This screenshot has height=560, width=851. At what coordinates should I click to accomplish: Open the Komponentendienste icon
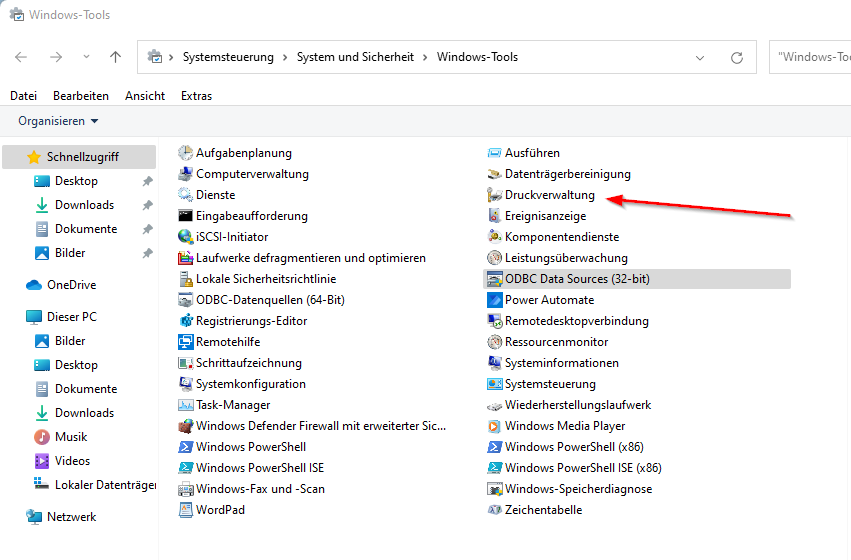(494, 237)
